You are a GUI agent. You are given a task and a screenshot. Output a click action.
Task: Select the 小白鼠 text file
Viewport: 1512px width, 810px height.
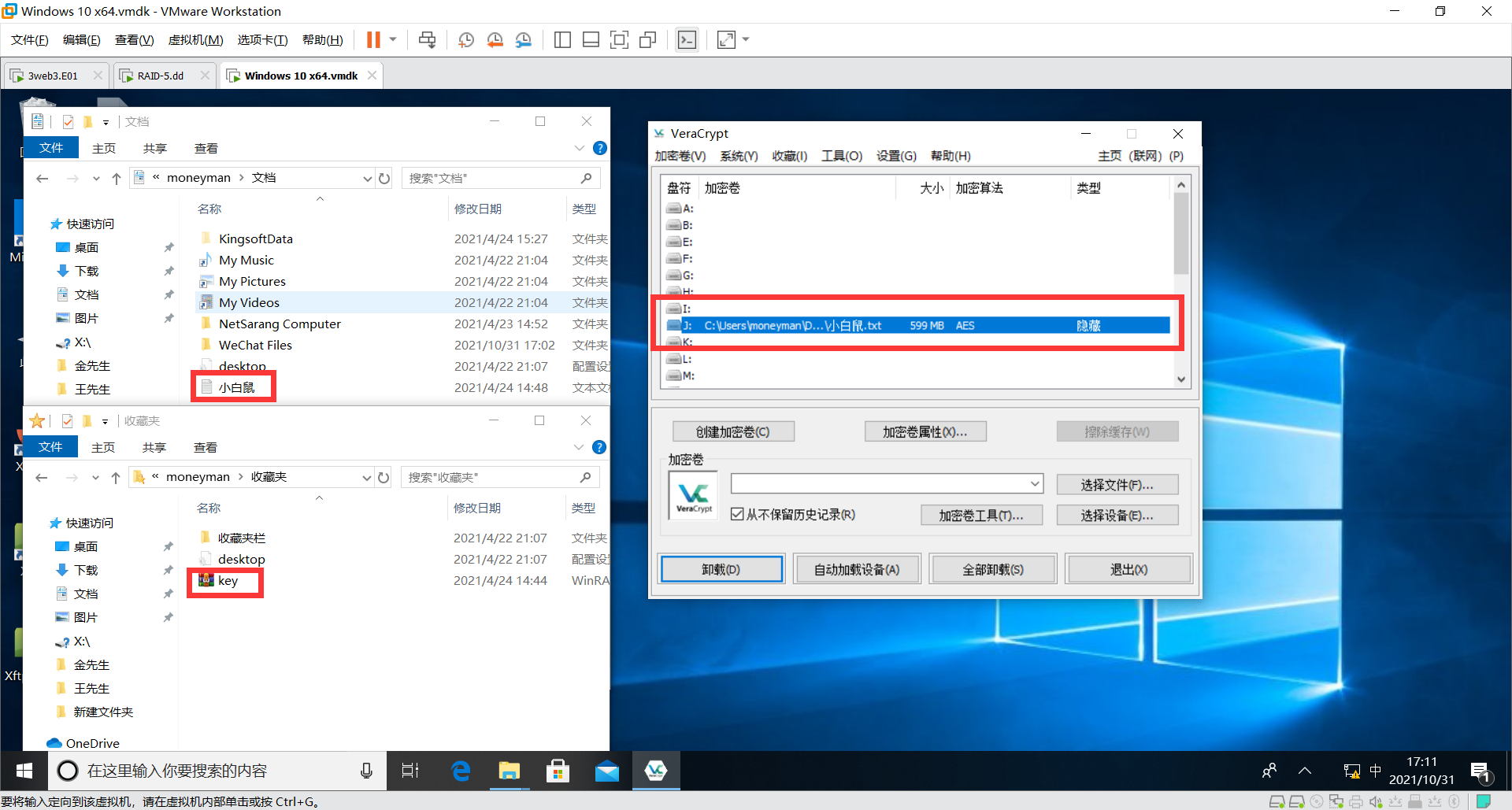click(x=236, y=387)
